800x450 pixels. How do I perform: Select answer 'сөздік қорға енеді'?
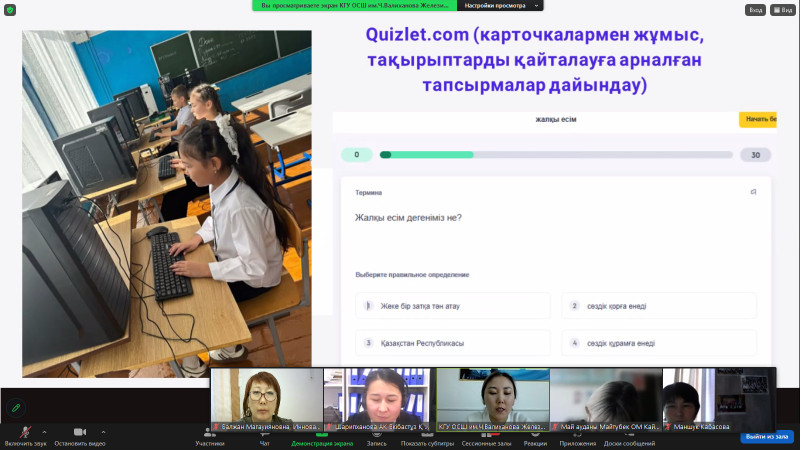(659, 305)
